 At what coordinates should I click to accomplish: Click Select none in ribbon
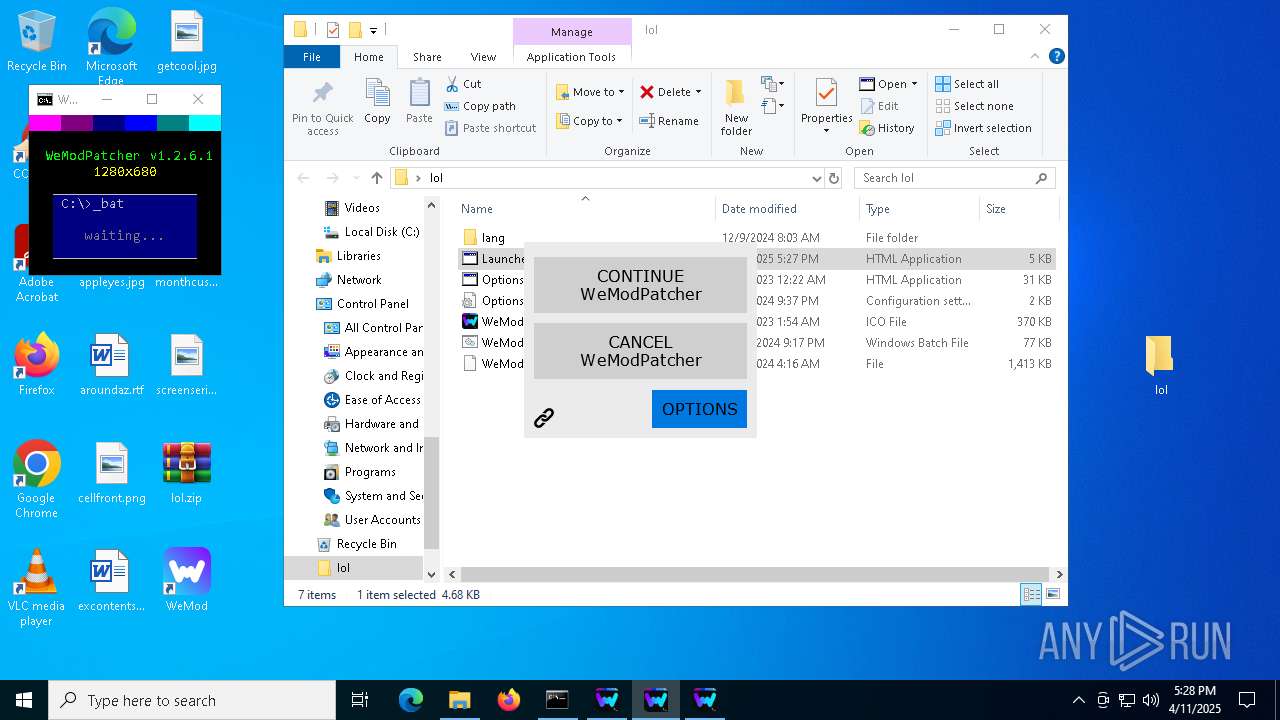(x=974, y=106)
